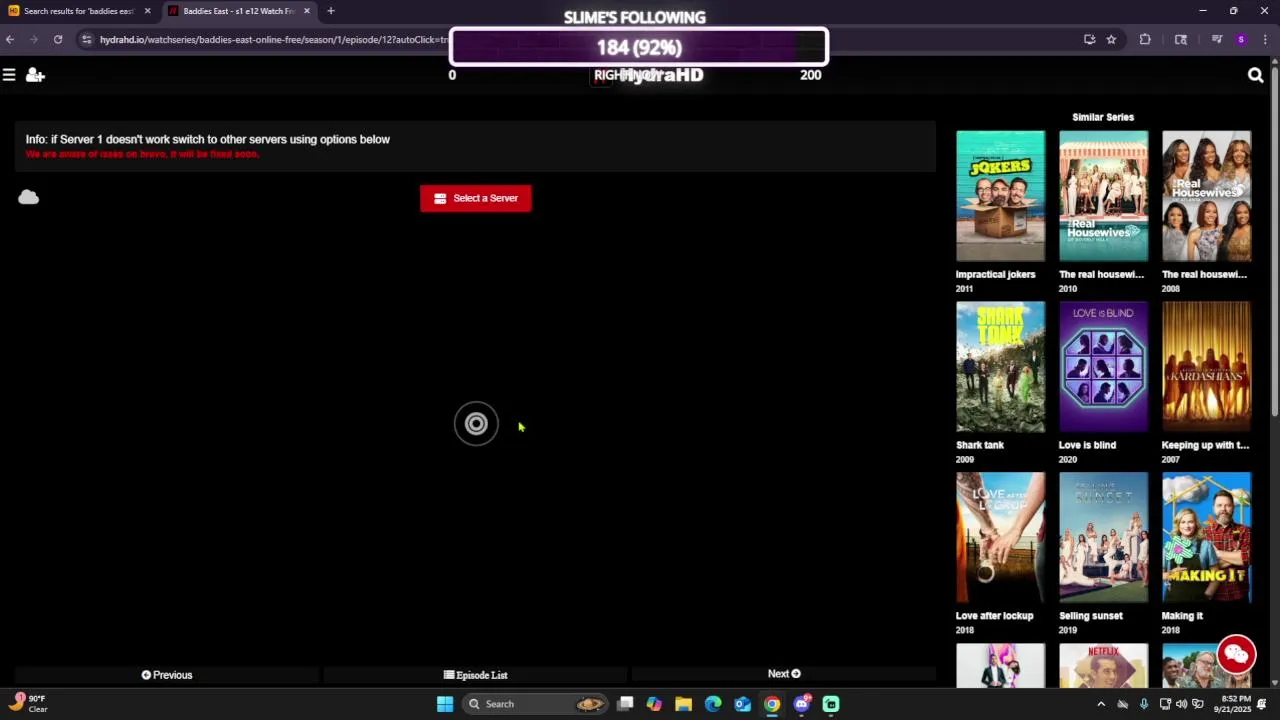Open the Chrome three-dot menu

(x=1265, y=39)
